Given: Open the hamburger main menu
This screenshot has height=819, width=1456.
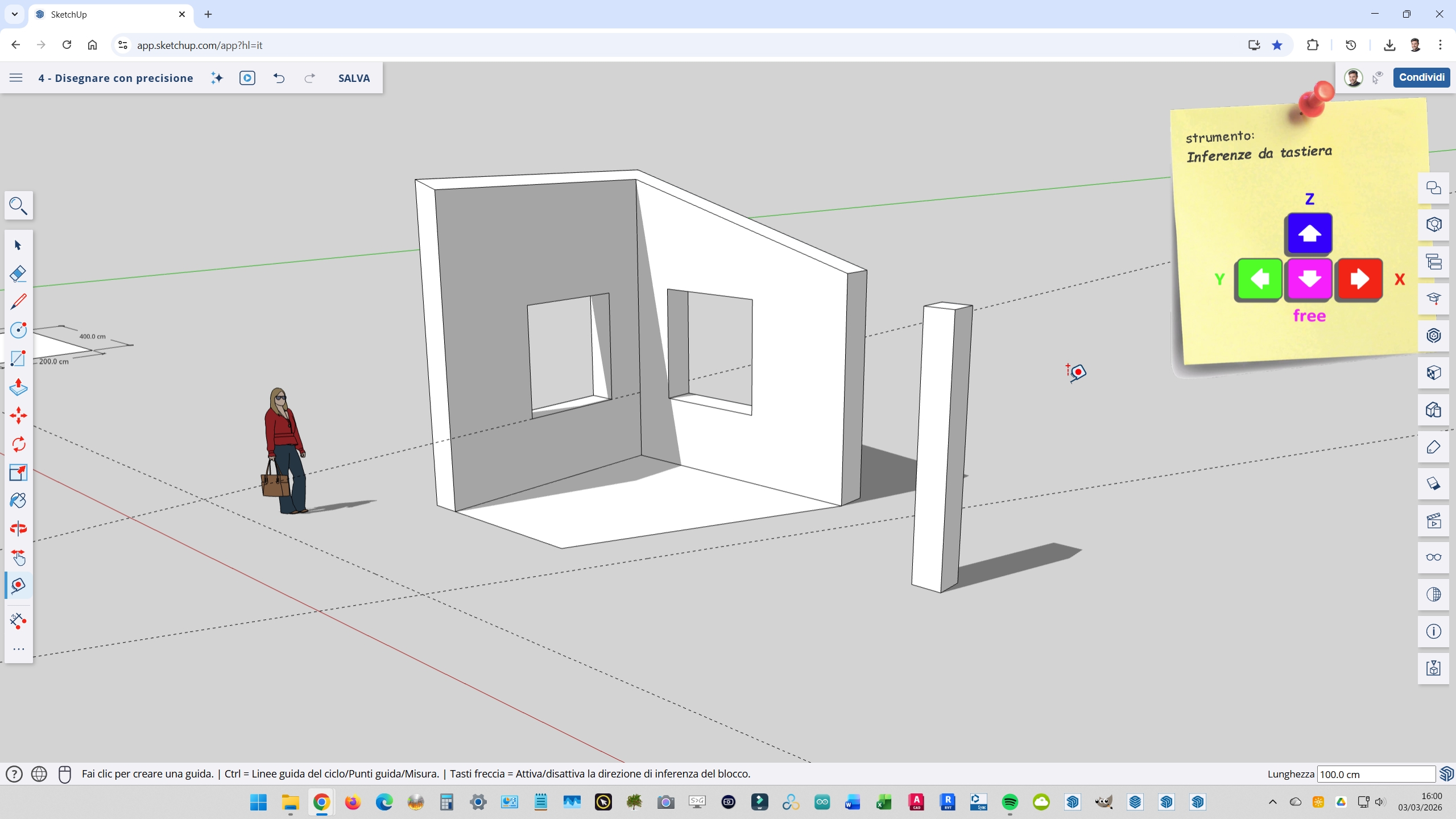Looking at the screenshot, I should [x=16, y=78].
